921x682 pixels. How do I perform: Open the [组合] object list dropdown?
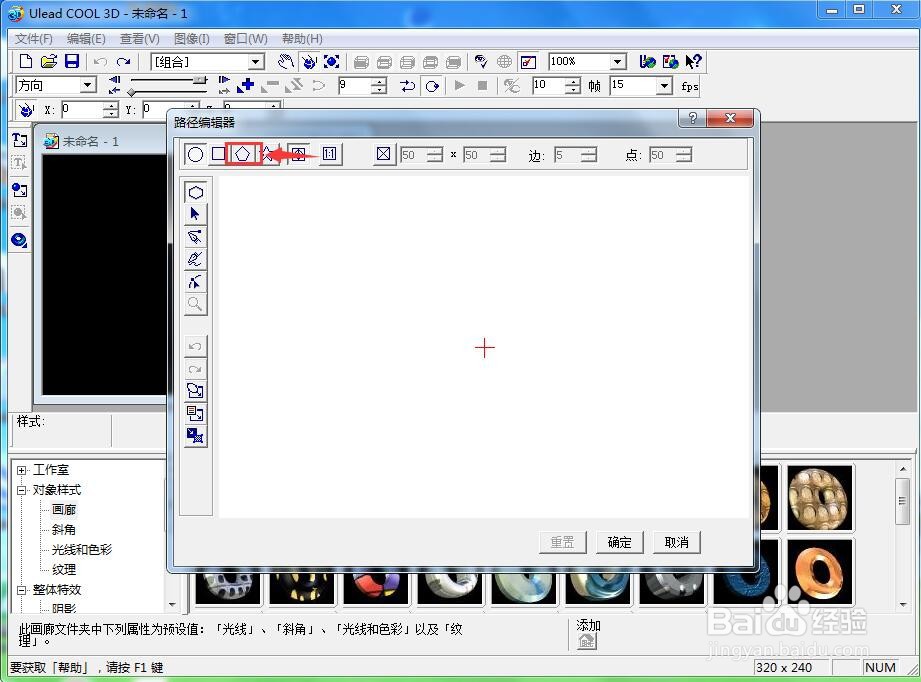point(256,62)
